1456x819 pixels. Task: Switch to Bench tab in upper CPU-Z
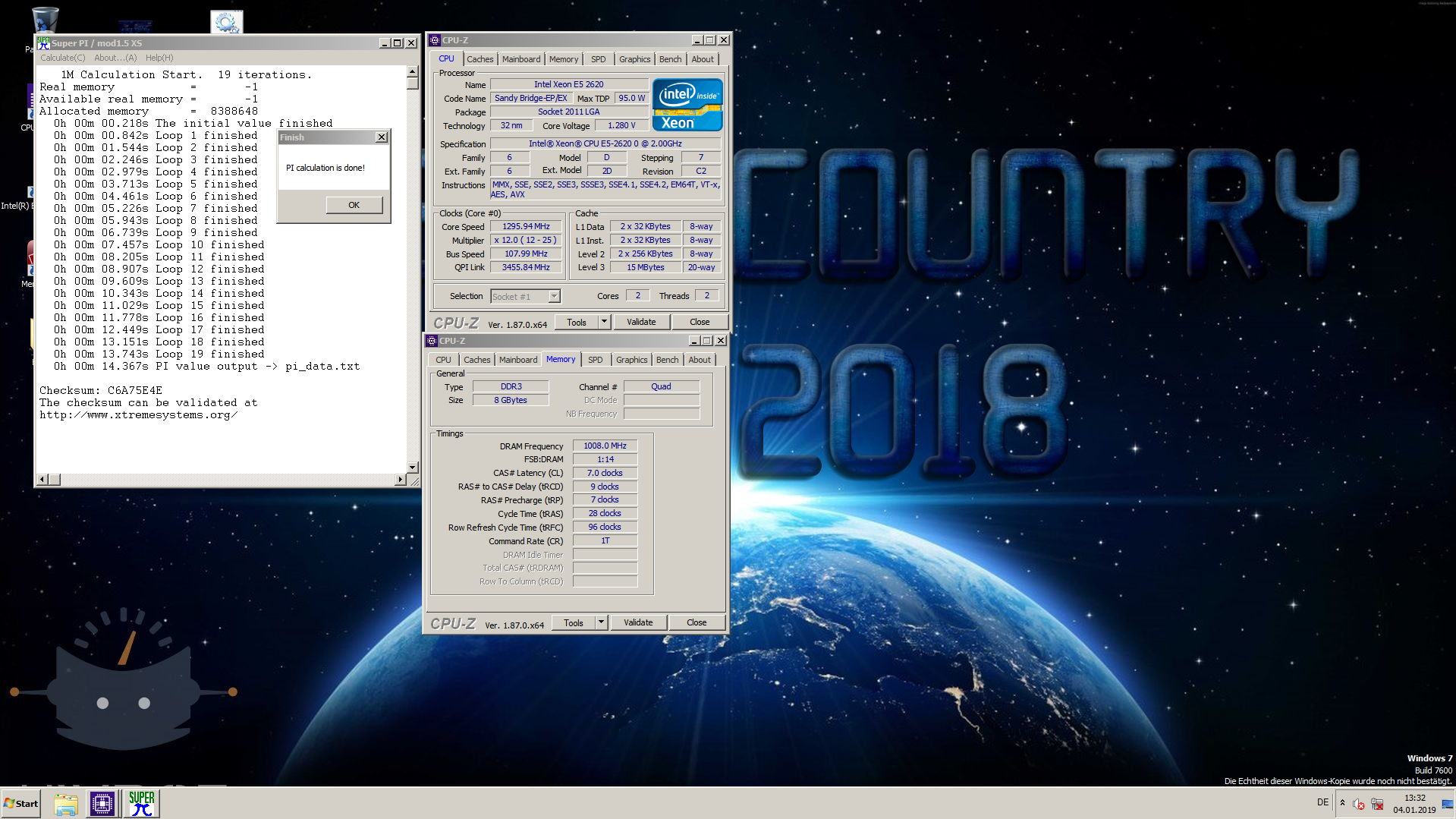click(670, 59)
